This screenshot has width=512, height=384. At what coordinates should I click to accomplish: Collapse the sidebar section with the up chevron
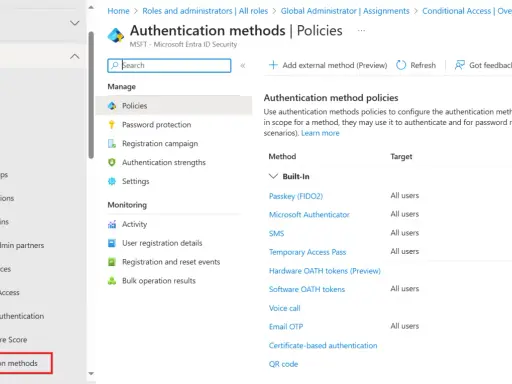75,56
